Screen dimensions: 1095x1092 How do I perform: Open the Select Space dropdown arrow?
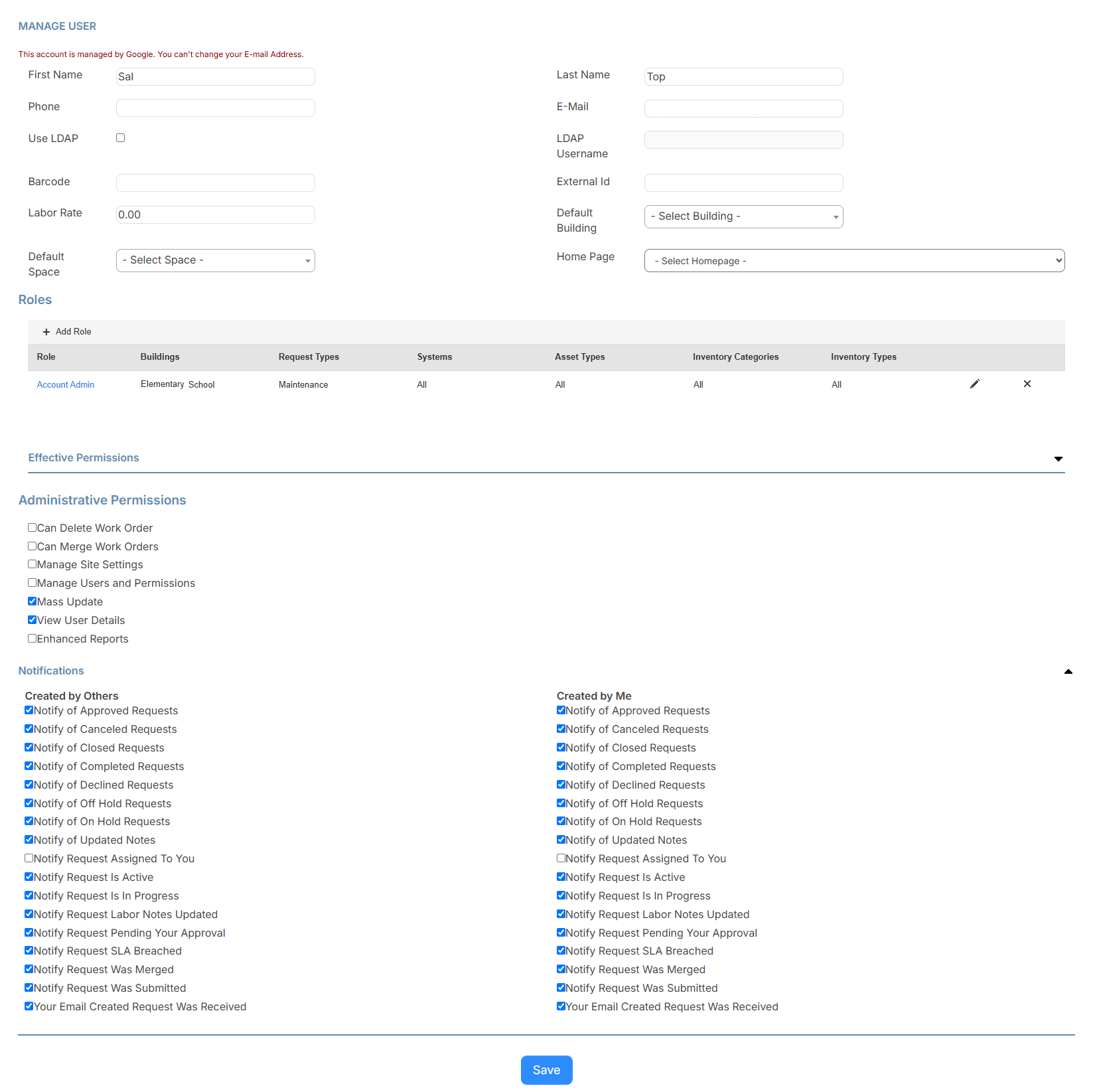307,260
